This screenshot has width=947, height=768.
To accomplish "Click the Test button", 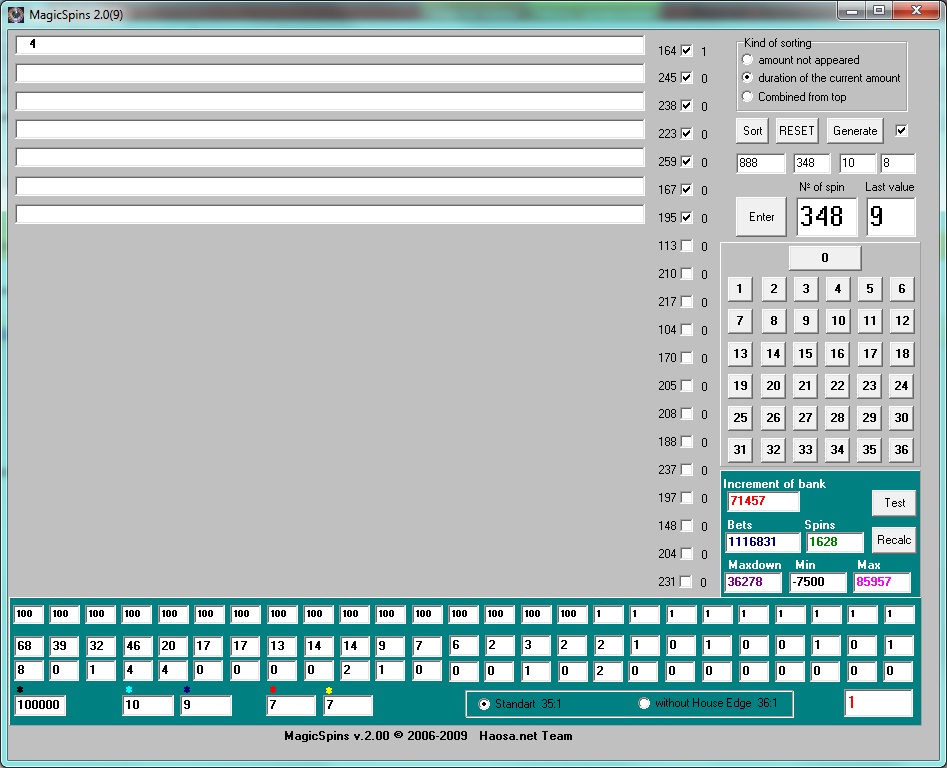I will coord(894,503).
